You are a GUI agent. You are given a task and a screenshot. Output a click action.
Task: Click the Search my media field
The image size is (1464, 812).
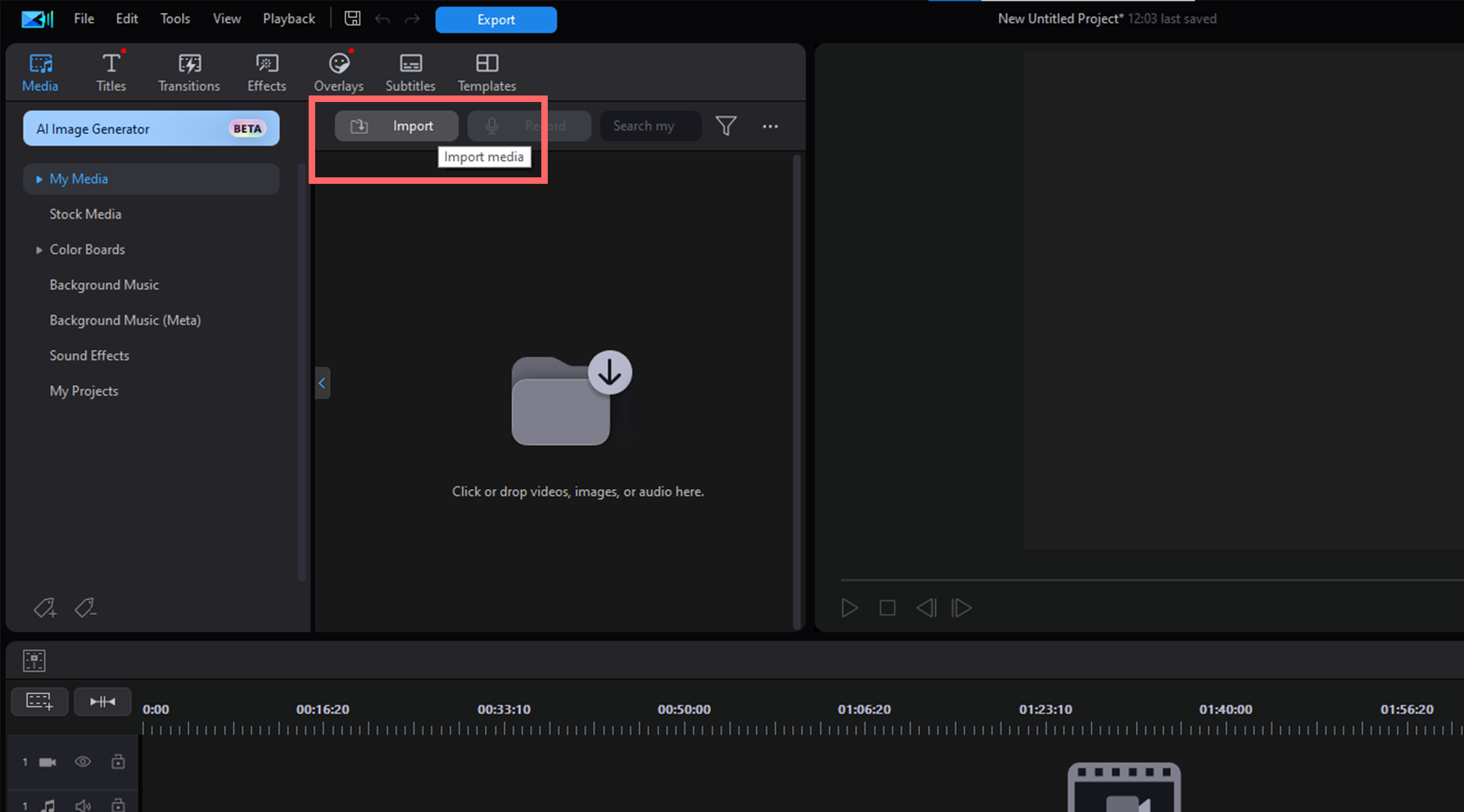point(650,126)
